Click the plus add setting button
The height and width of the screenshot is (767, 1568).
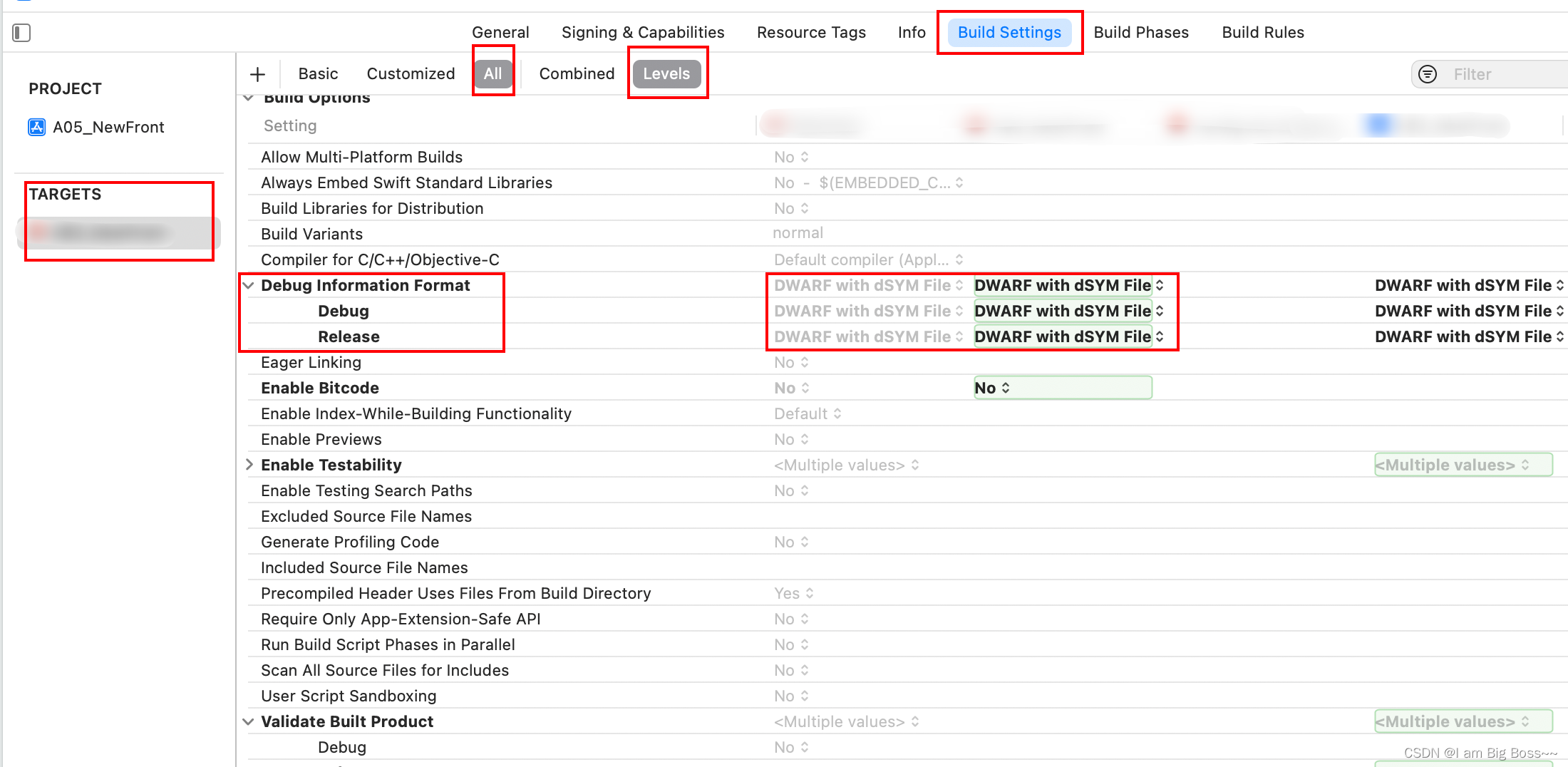[258, 74]
